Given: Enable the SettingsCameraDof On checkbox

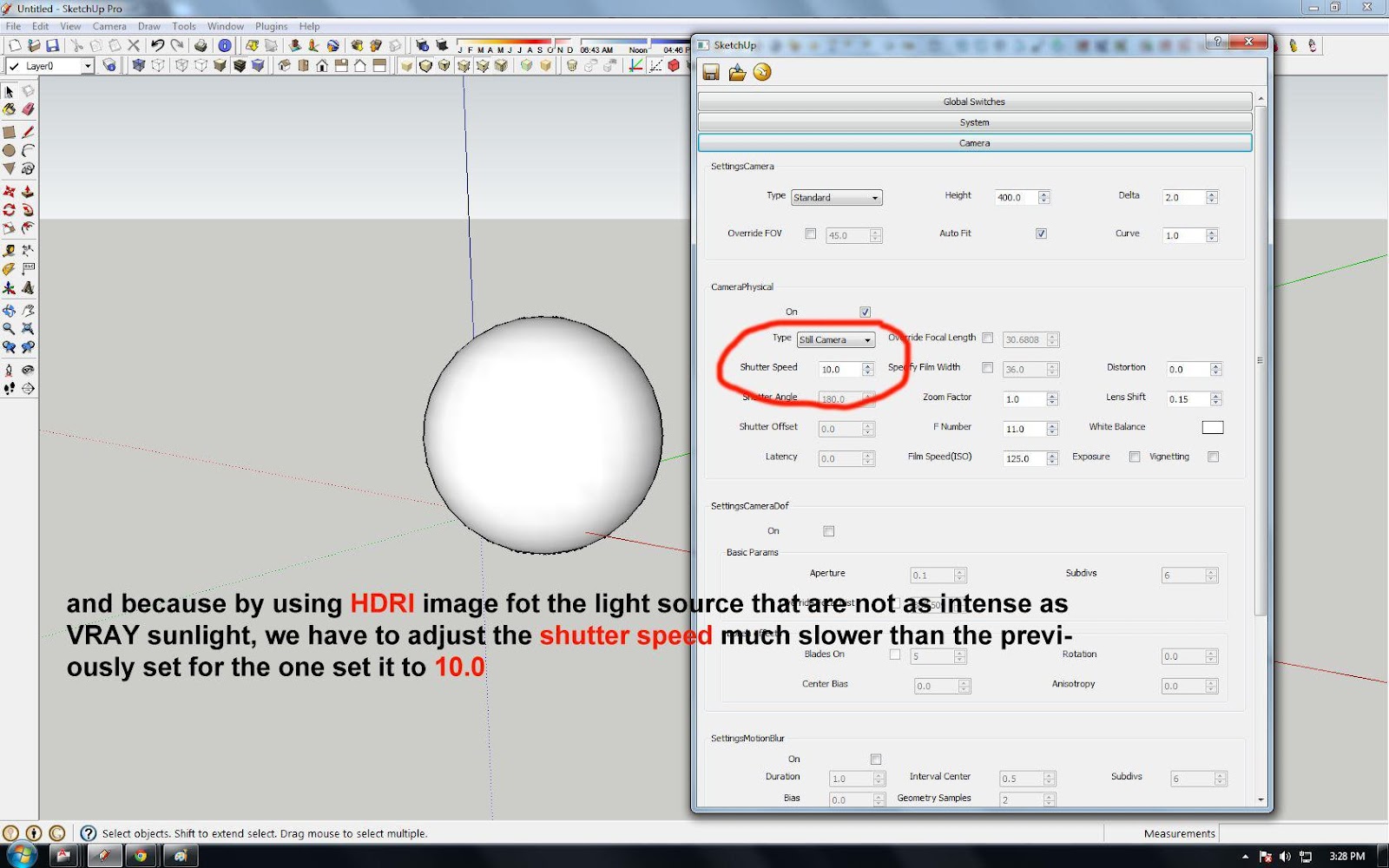Looking at the screenshot, I should [828, 530].
